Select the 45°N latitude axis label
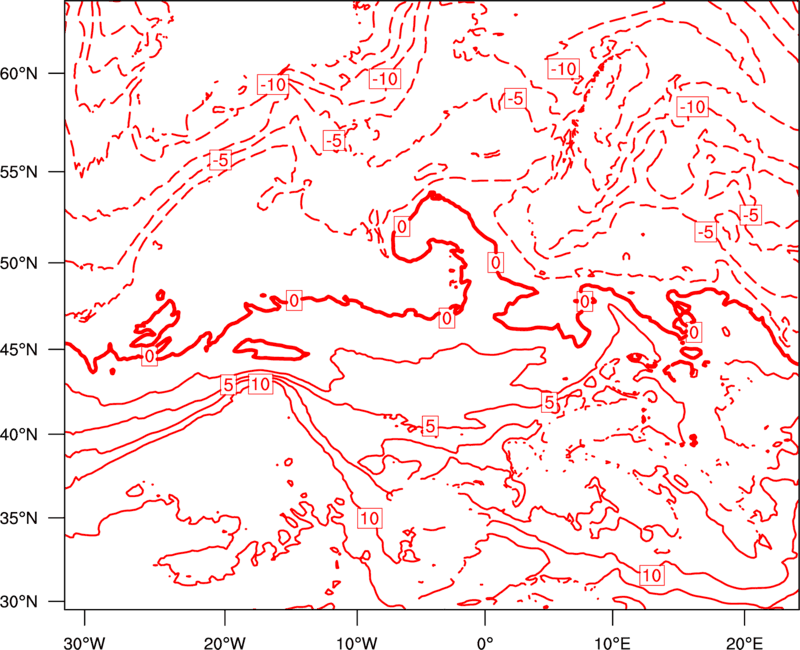The width and height of the screenshot is (800, 650). pos(19,350)
